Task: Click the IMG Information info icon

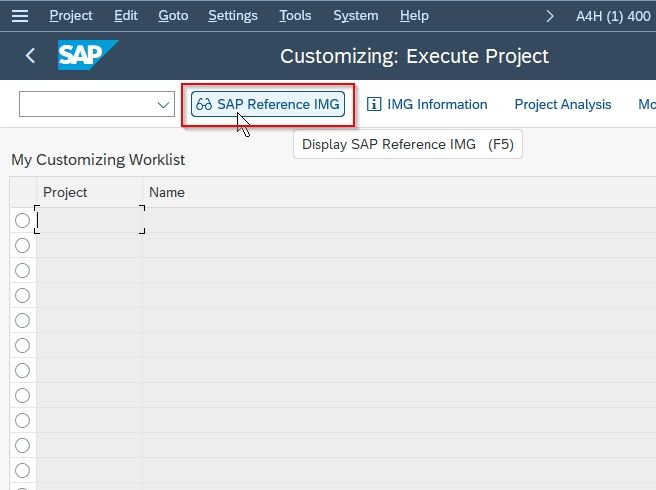Action: (x=374, y=104)
